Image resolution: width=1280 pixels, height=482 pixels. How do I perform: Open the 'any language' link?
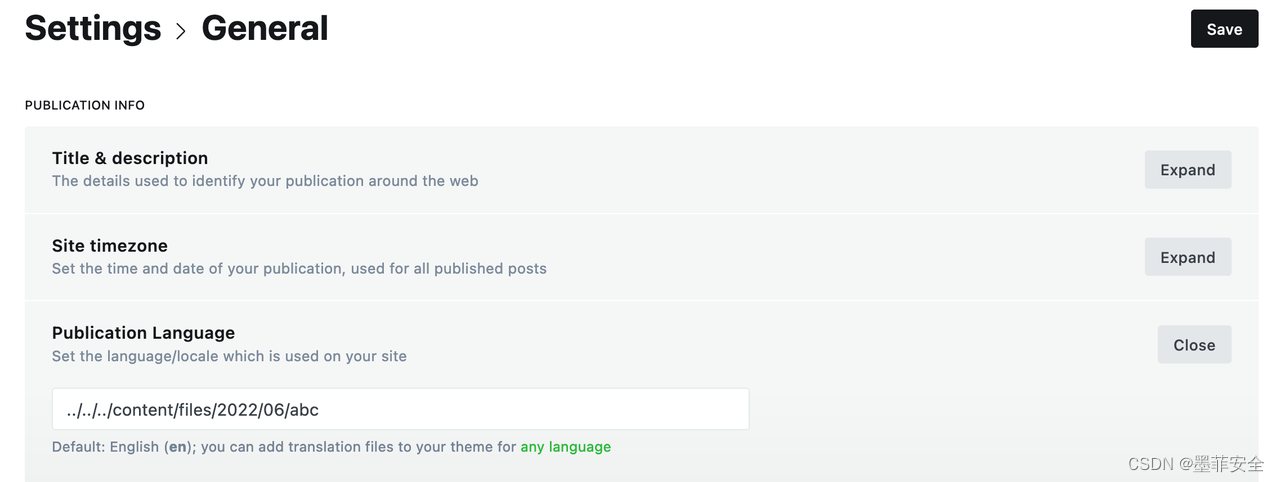point(565,447)
